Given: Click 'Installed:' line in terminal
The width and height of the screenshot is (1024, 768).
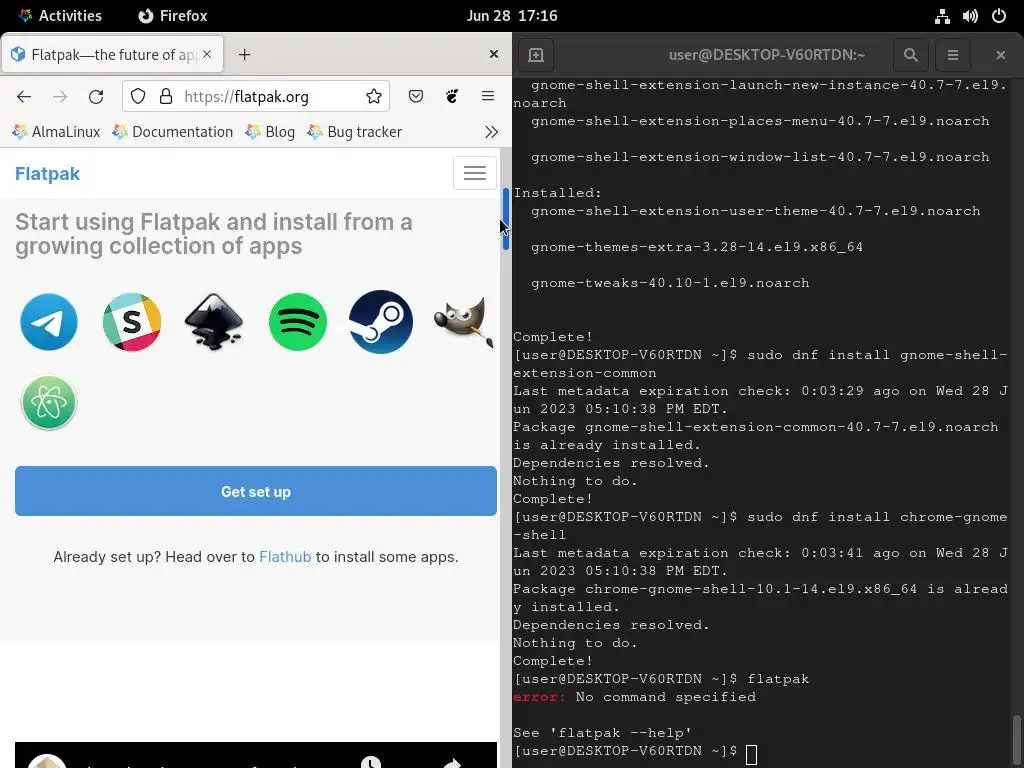Looking at the screenshot, I should [558, 193].
